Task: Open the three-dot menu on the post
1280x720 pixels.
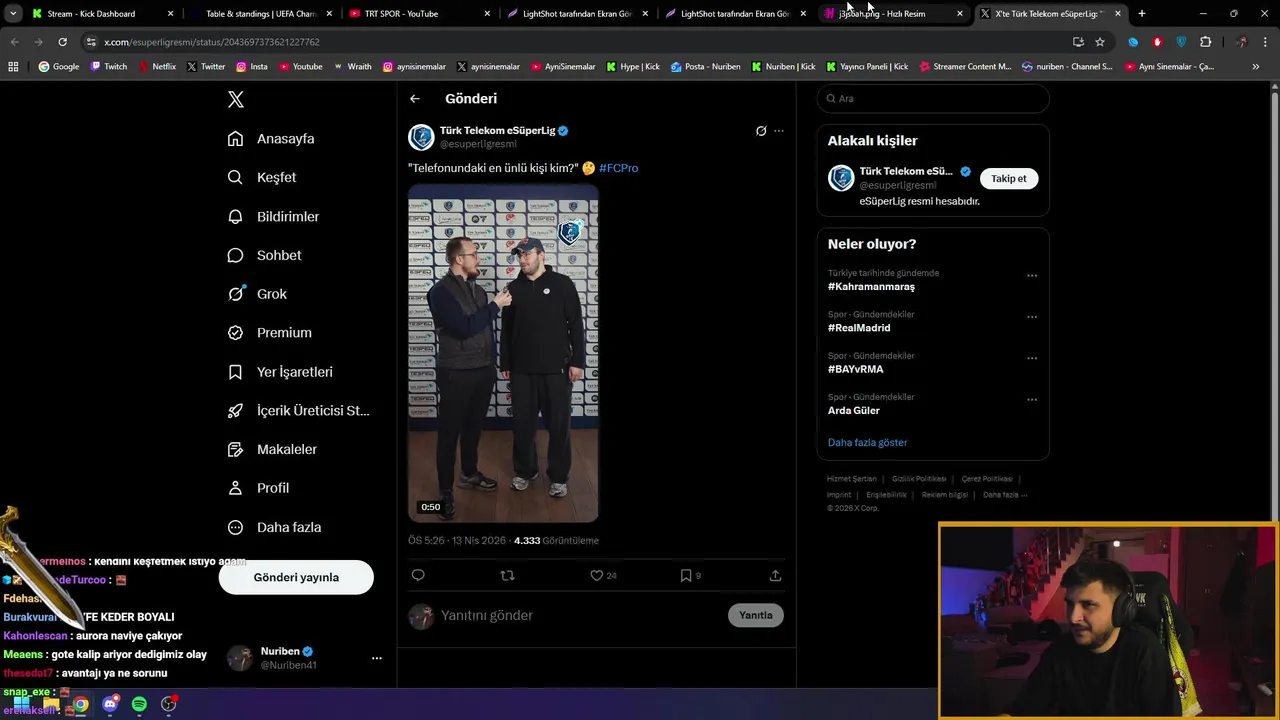Action: click(x=779, y=131)
